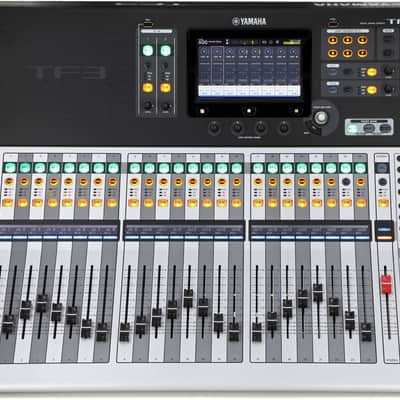This screenshot has height=400, width=400.
Task: Toggle the right stereo-in strip's orange ON key
Action: pyautogui.click(x=166, y=88)
